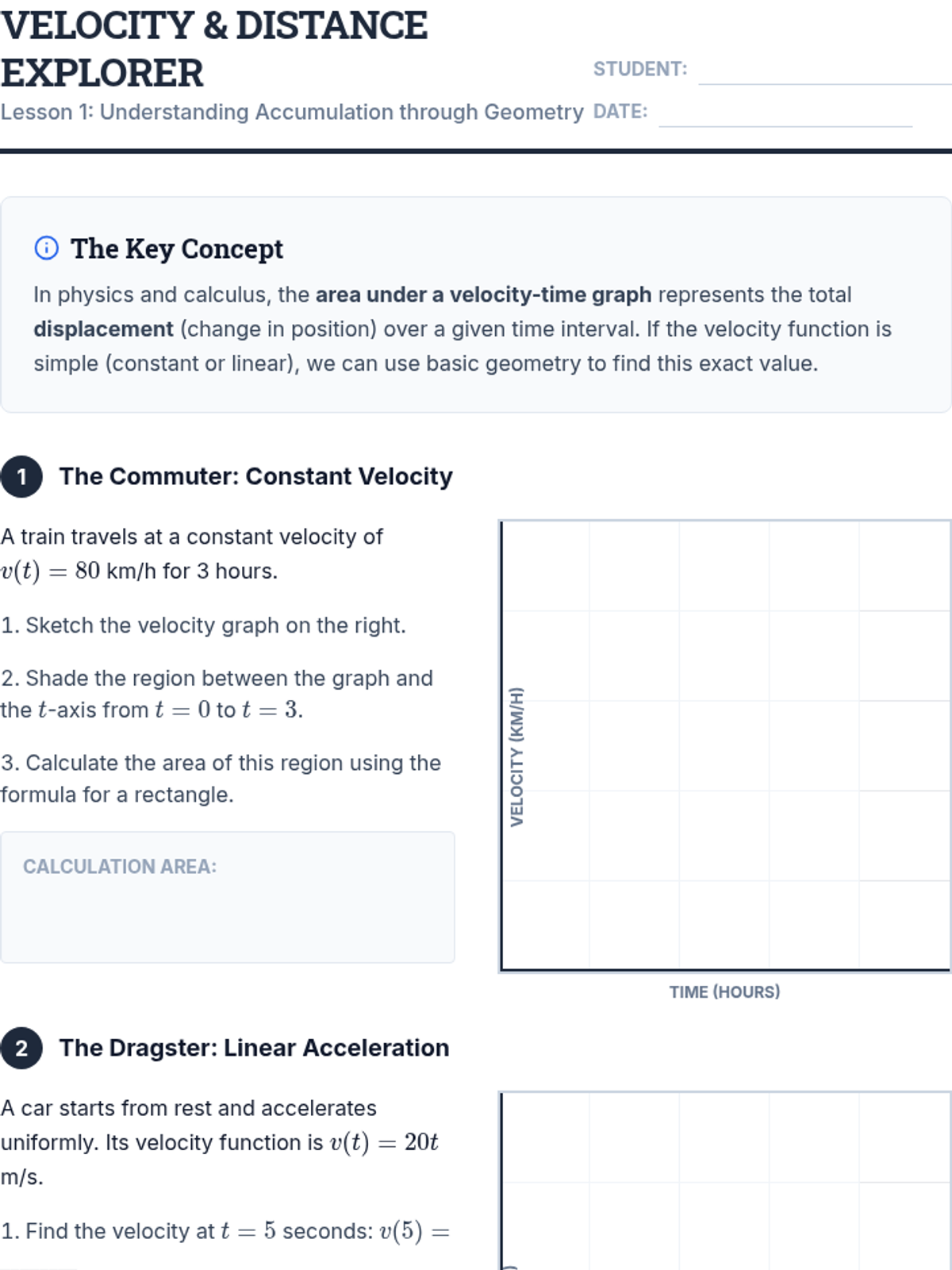Click the Velocity & Distance Explorer title
This screenshot has width=952, height=1270.
(x=214, y=49)
